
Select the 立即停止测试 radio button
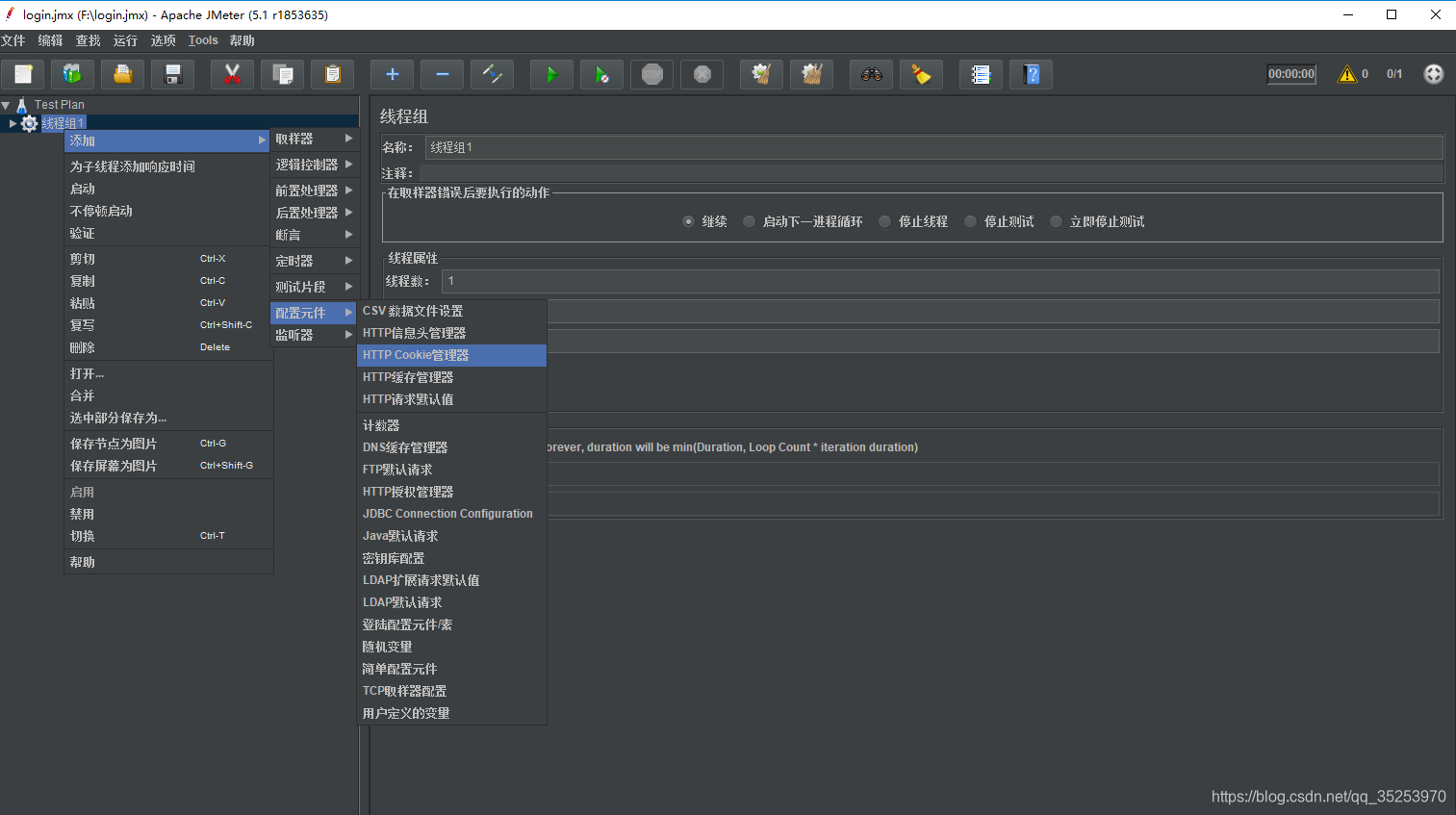click(x=1056, y=221)
